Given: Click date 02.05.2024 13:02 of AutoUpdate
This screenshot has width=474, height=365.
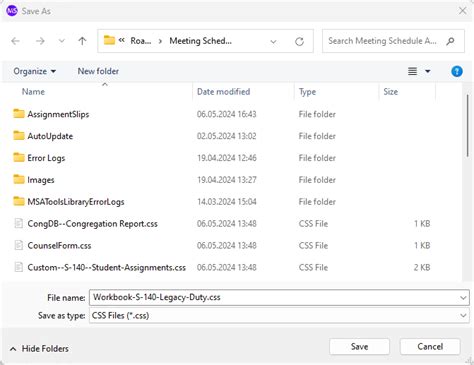Looking at the screenshot, I should tap(227, 136).
